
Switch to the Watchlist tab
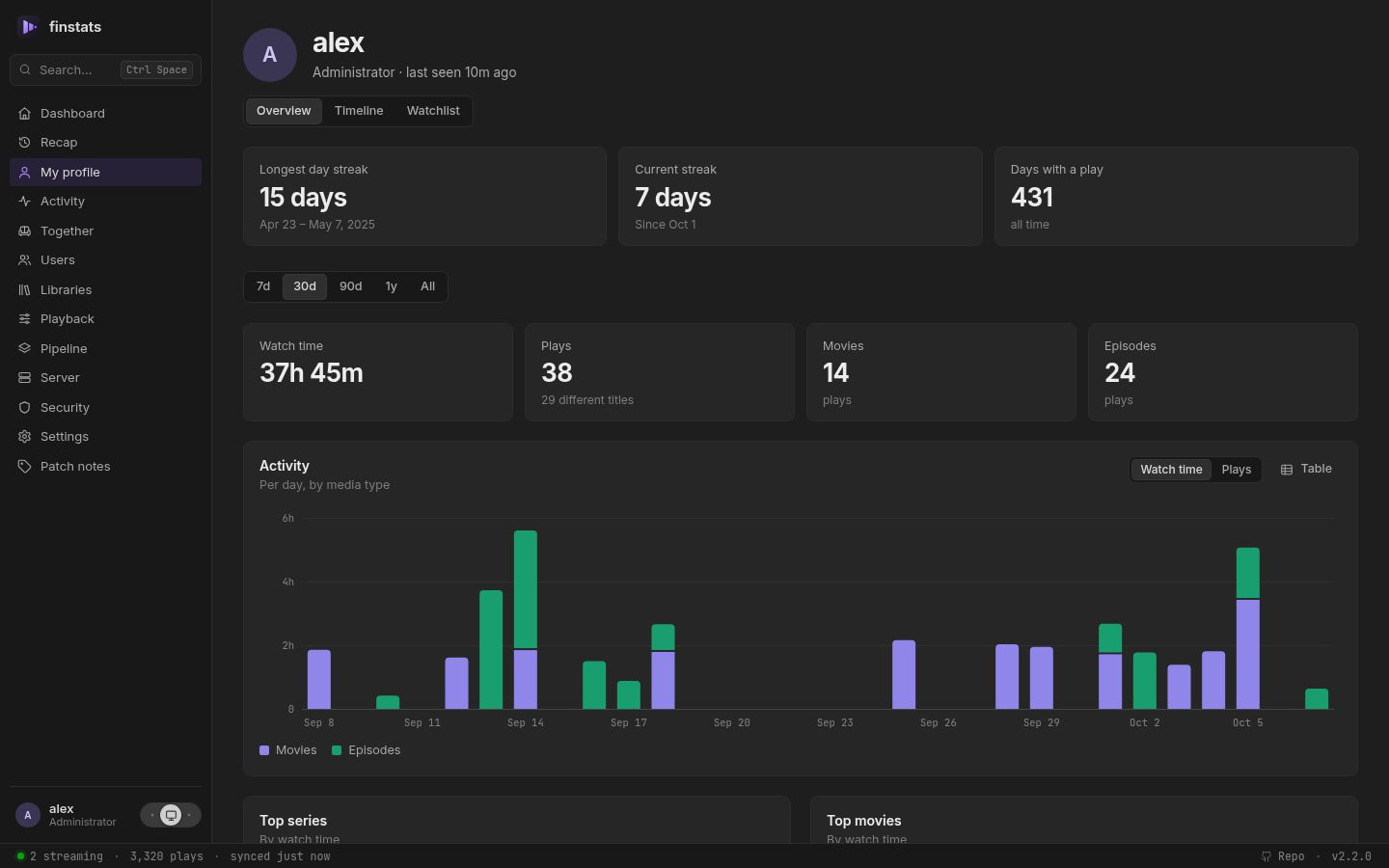(433, 111)
